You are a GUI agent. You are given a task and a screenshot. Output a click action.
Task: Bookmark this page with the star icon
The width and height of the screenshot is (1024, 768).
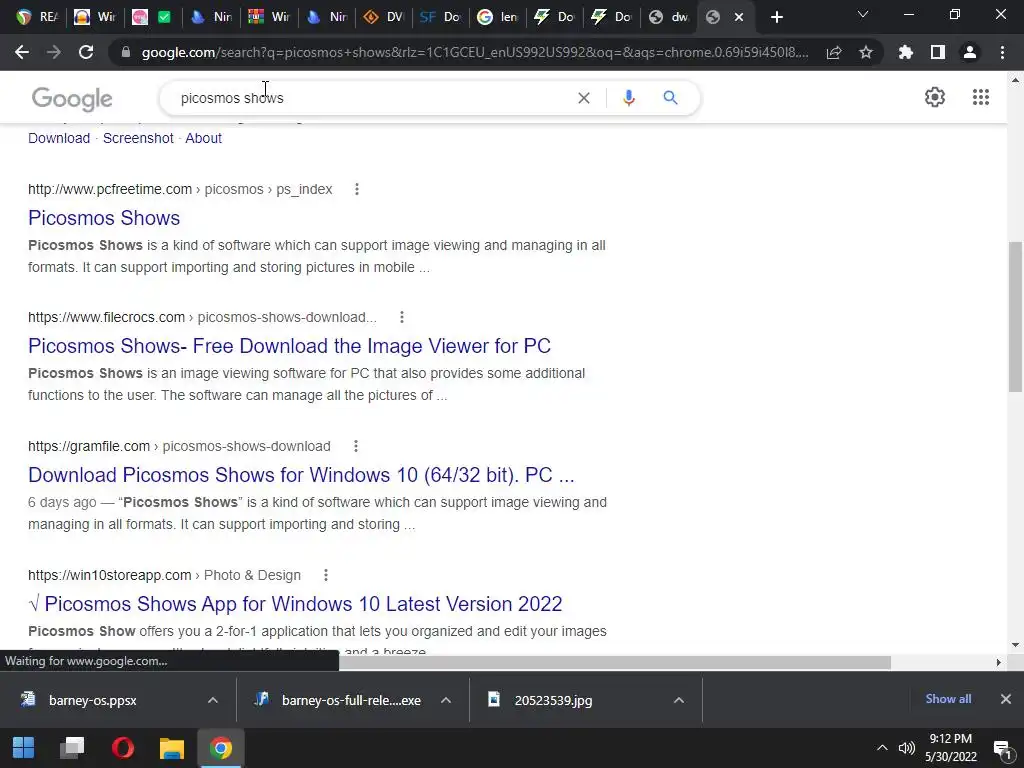(866, 52)
